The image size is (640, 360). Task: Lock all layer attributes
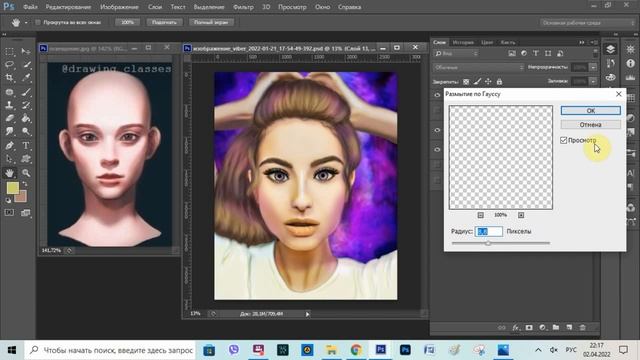[x=499, y=82]
